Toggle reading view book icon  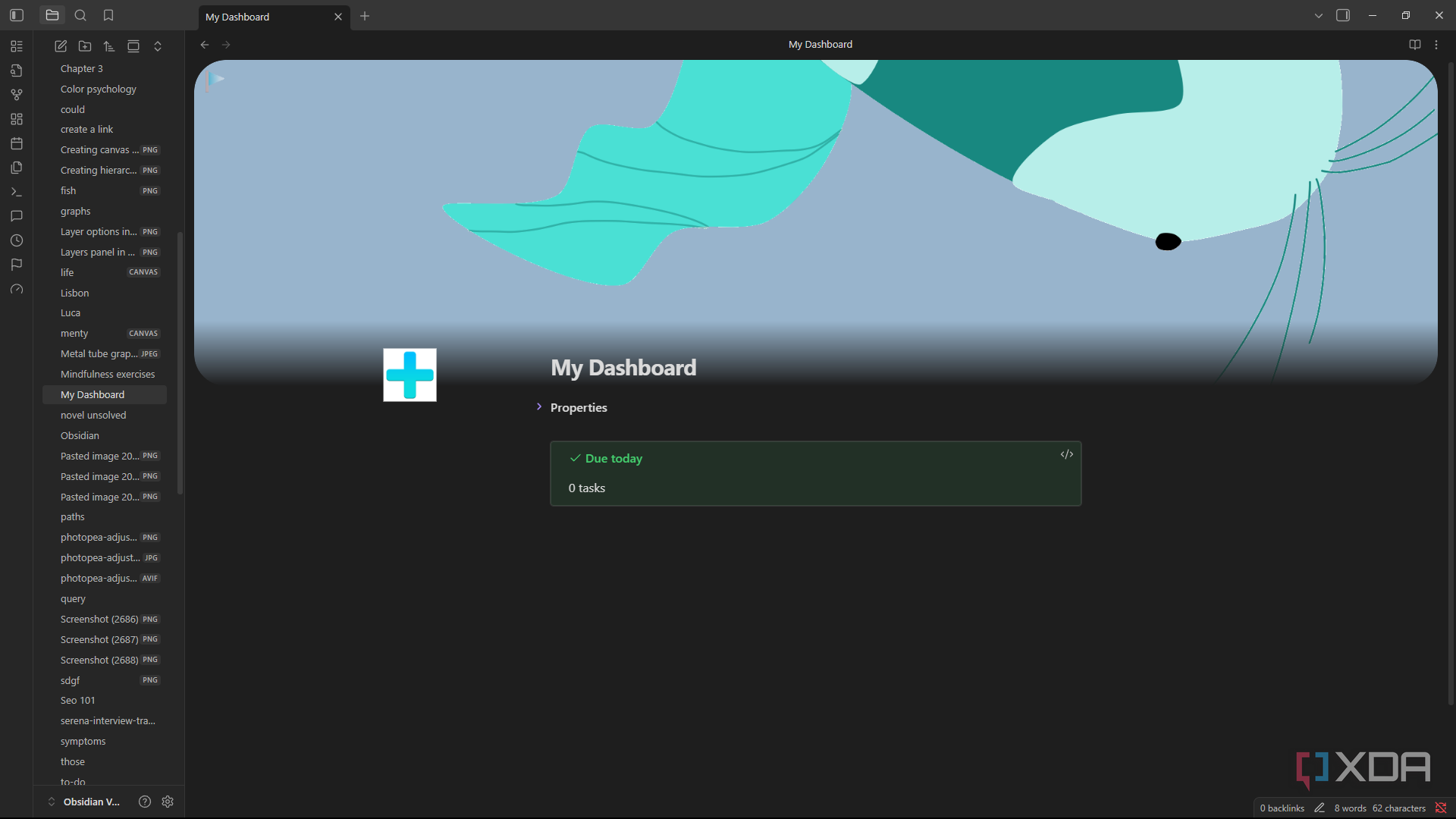[x=1414, y=45]
